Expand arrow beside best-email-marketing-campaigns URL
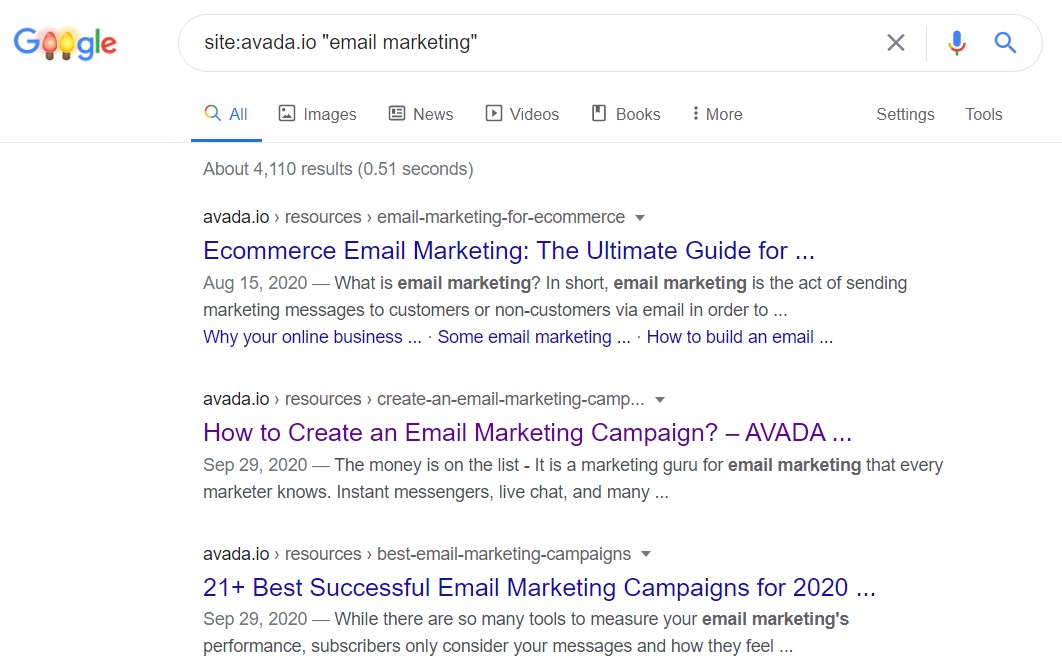The height and width of the screenshot is (670, 1062). (x=646, y=555)
